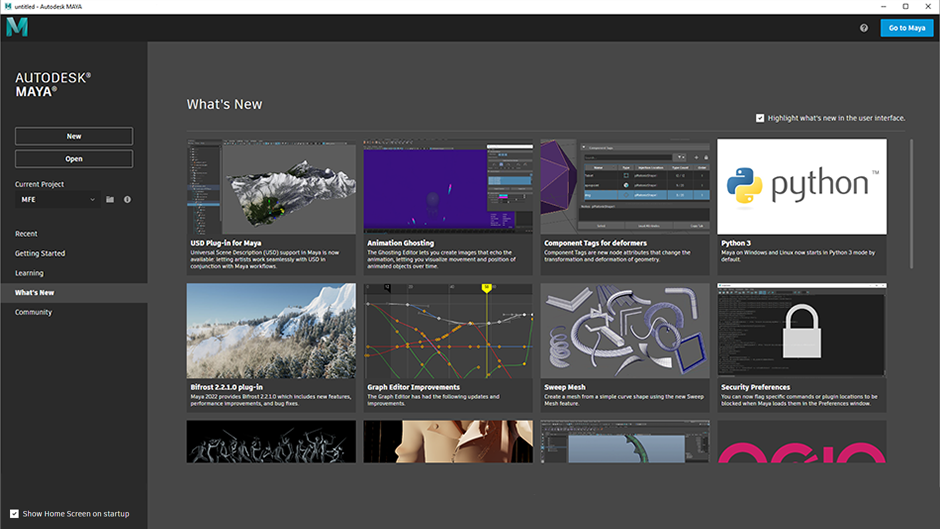Switch to the Learning section
The image size is (940, 529).
tap(29, 273)
